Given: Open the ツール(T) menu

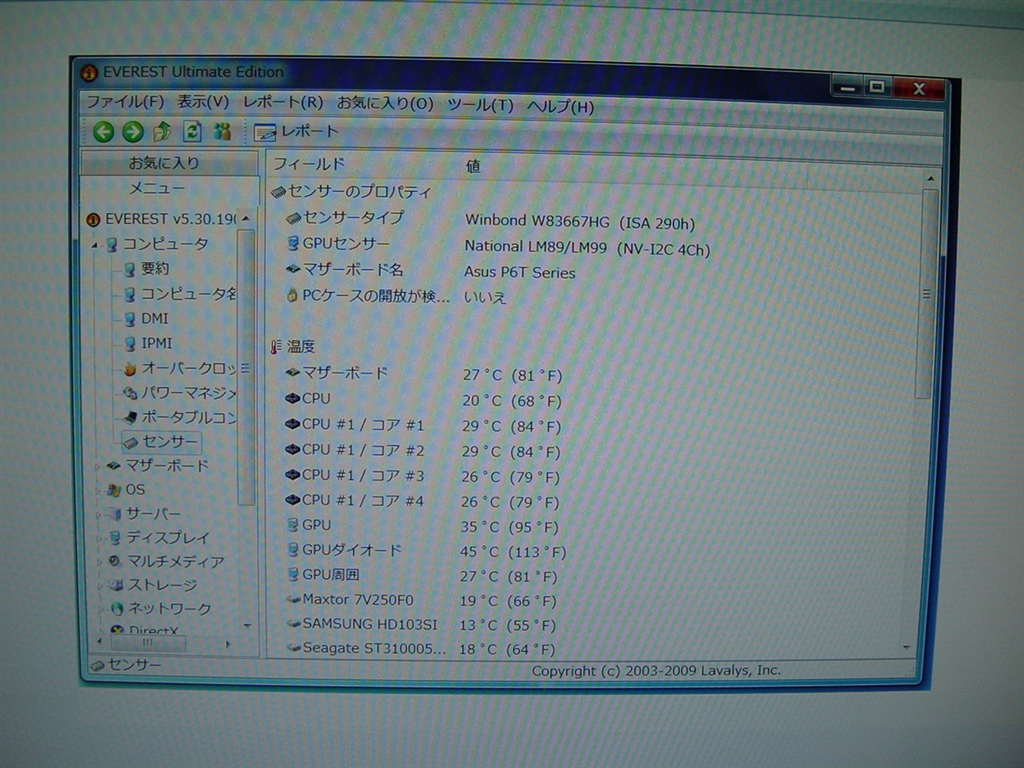Looking at the screenshot, I should click(x=480, y=105).
